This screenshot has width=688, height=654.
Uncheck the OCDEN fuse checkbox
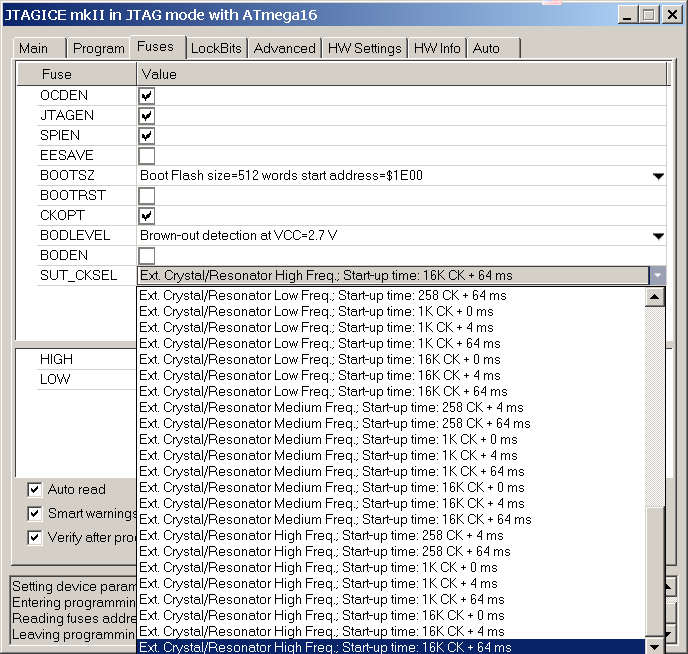coord(147,96)
